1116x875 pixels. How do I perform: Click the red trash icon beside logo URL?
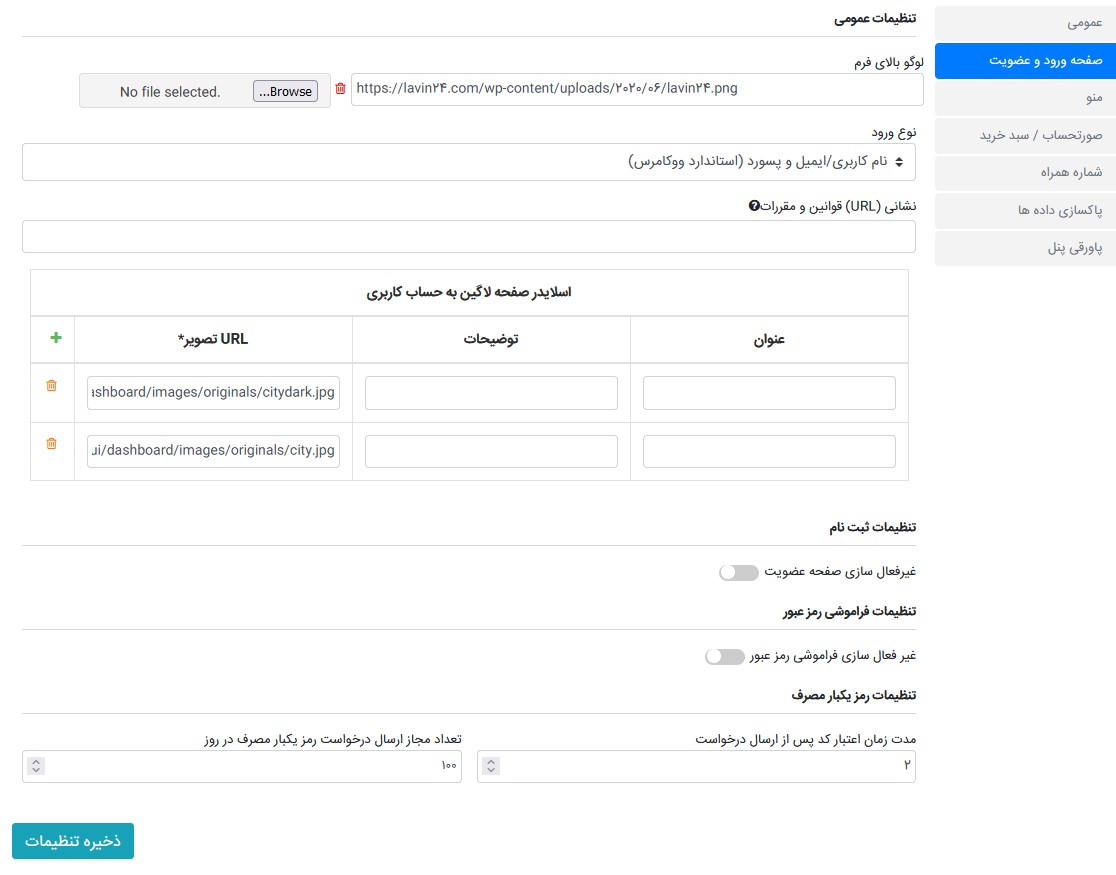[x=340, y=89]
